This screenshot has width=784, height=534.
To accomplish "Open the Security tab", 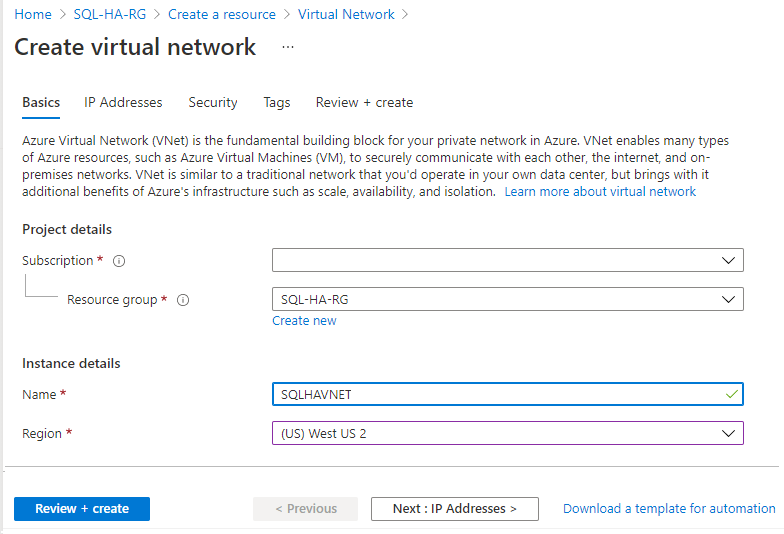I will tap(213, 102).
